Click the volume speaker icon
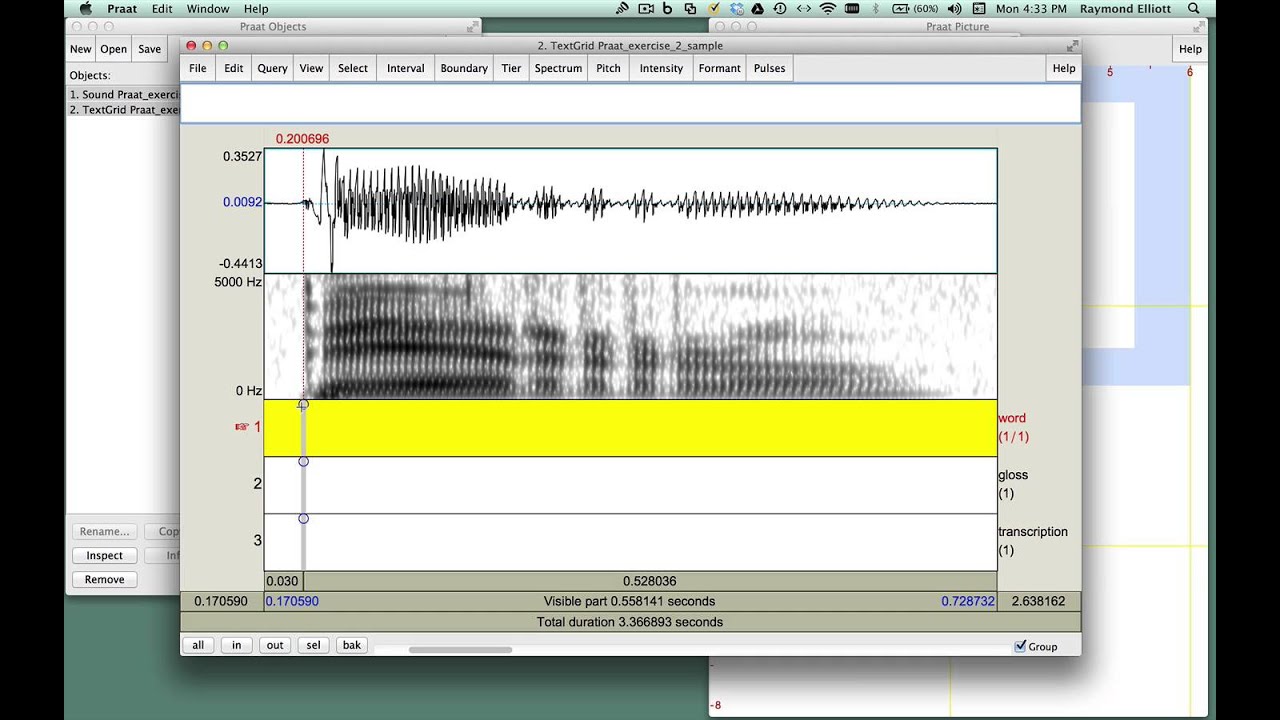Image resolution: width=1280 pixels, height=720 pixels. [953, 9]
